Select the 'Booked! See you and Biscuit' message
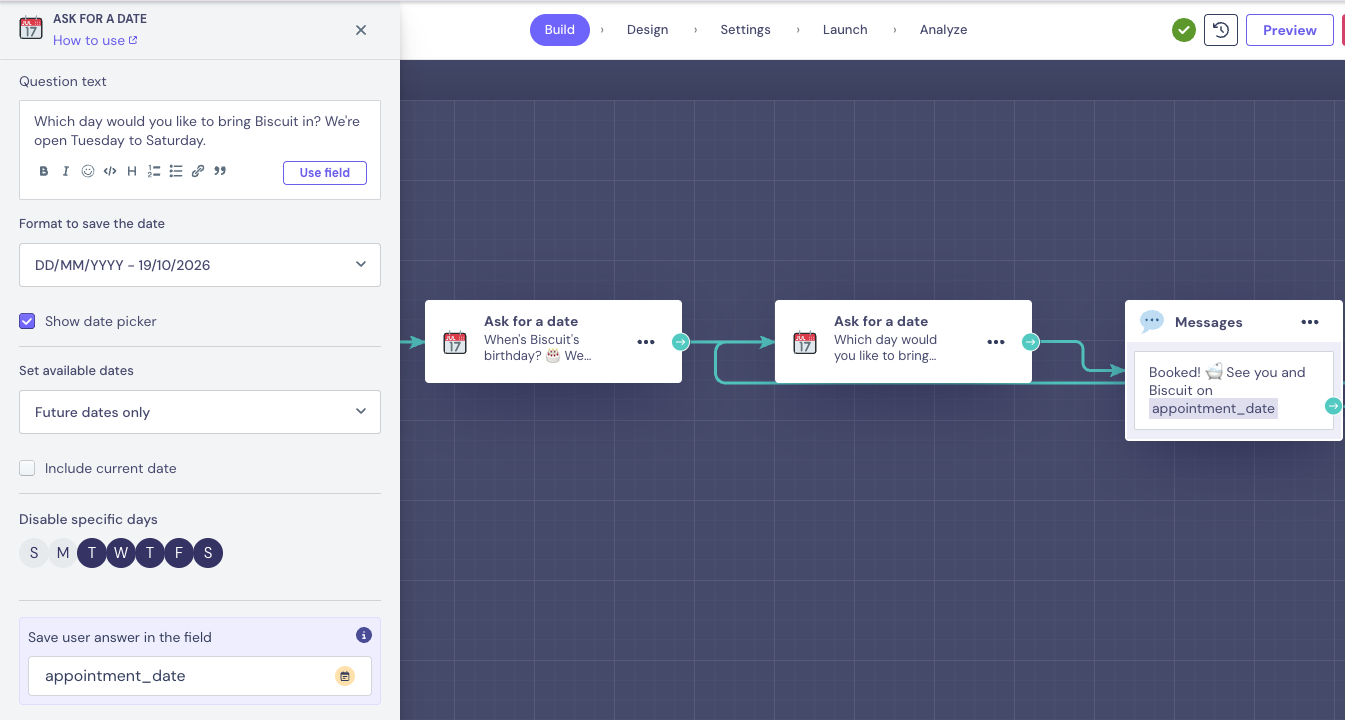 [x=1233, y=390]
